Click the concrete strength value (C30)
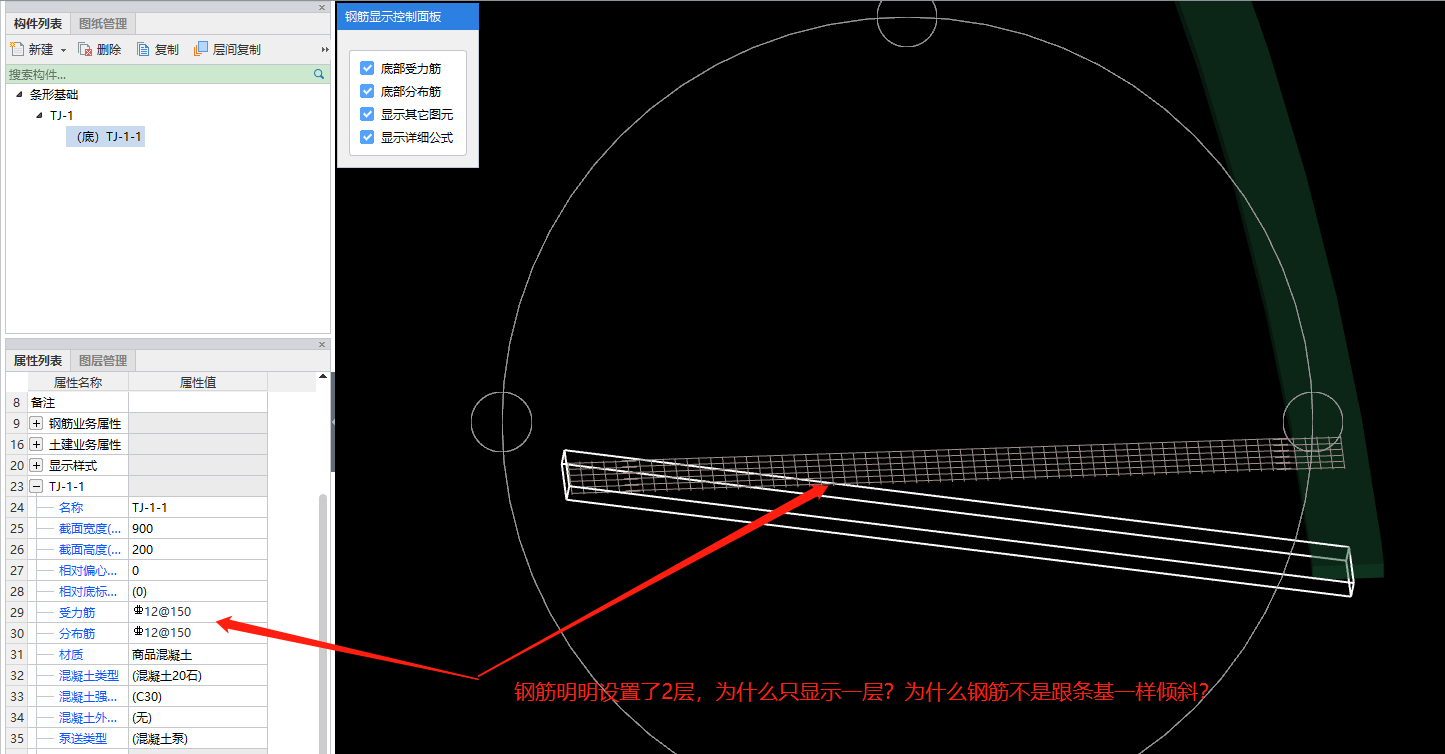 198,696
